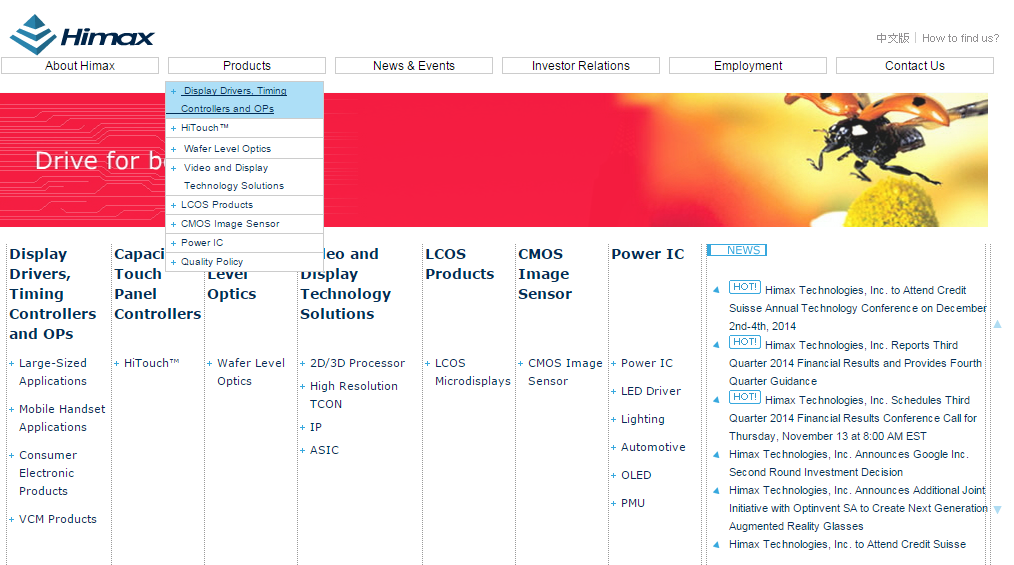
Task: Open ASIC link
Action: (324, 450)
